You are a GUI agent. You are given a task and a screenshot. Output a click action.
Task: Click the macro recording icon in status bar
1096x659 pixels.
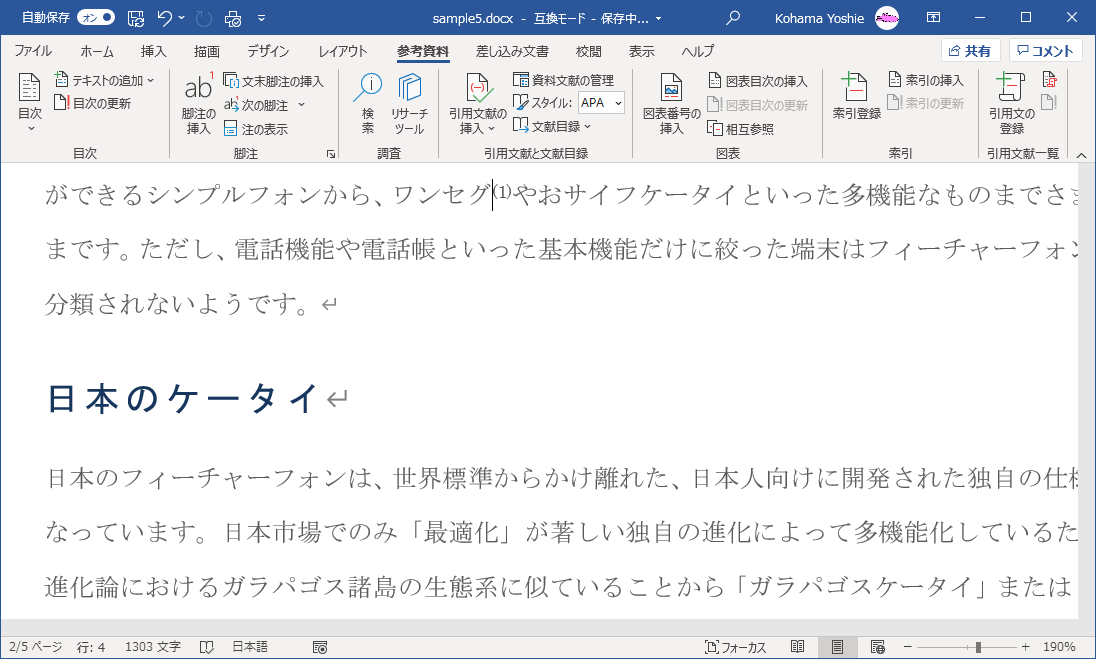coord(319,647)
